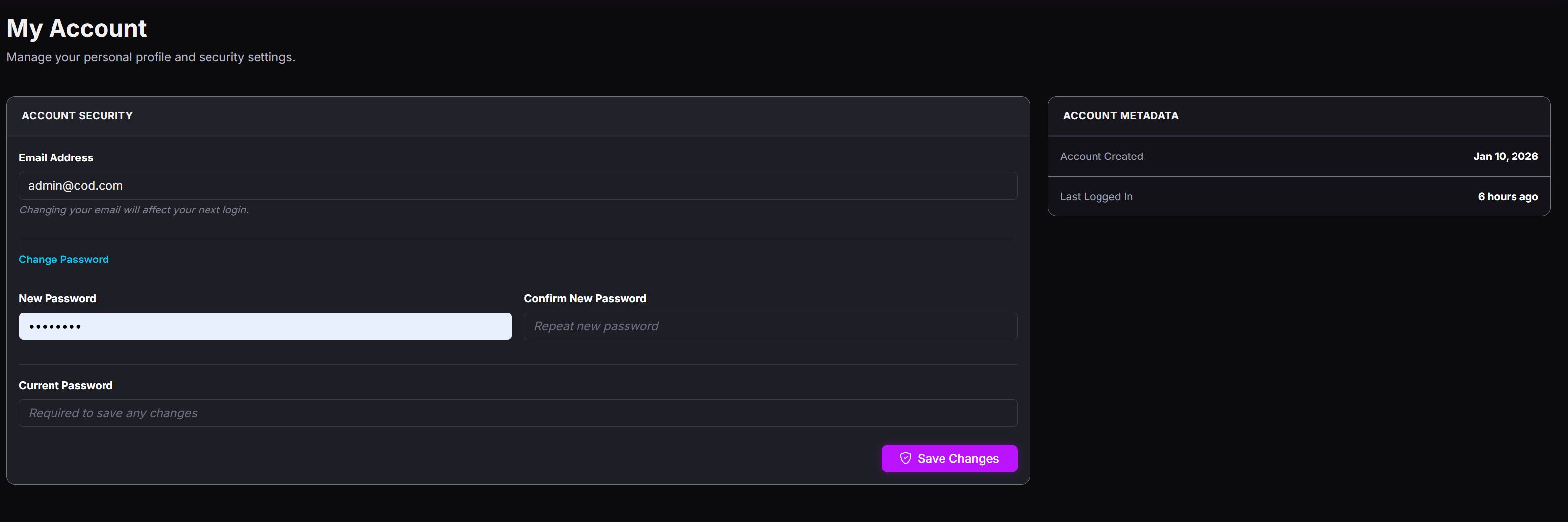
Task: Click the New Password label
Action: [57, 298]
